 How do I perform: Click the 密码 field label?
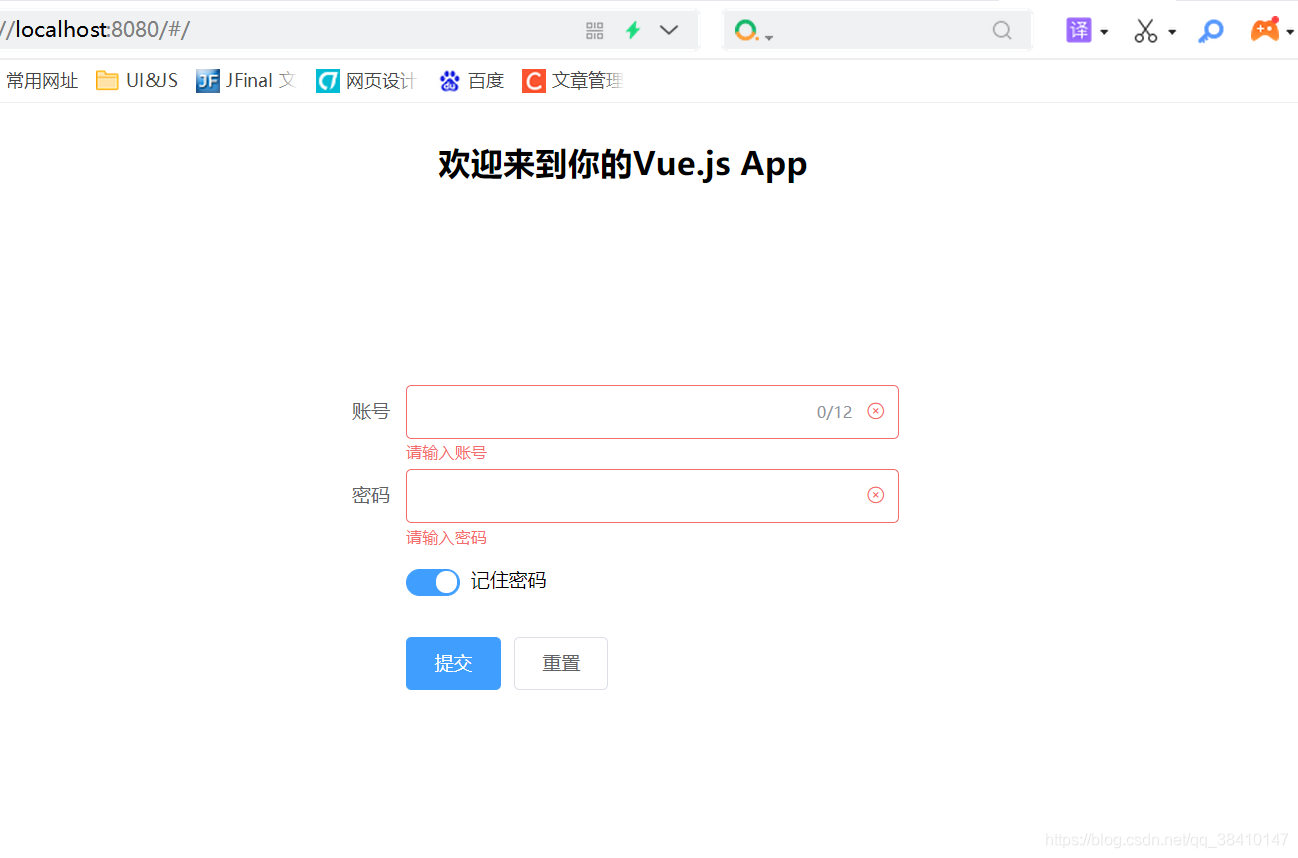(371, 496)
